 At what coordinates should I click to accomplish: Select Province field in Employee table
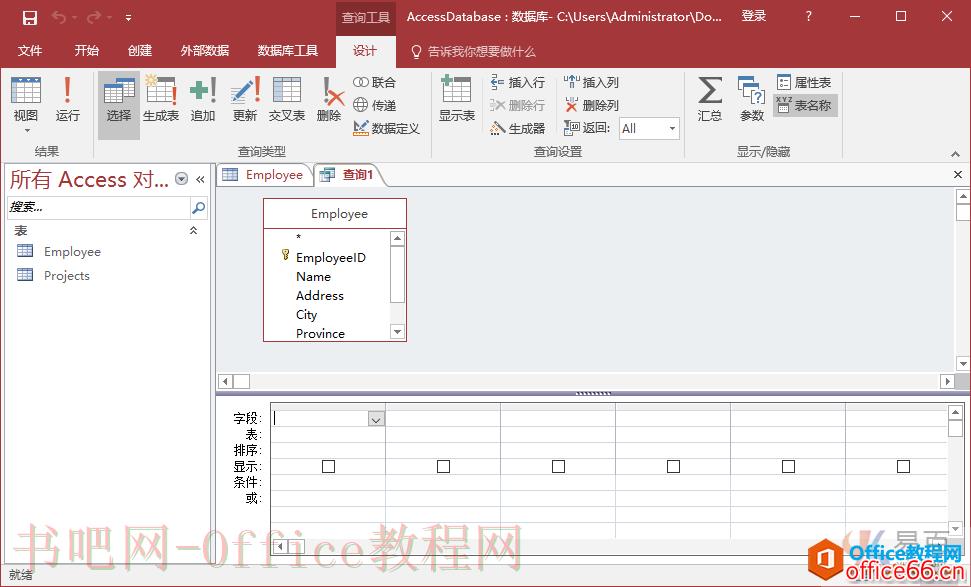point(320,333)
